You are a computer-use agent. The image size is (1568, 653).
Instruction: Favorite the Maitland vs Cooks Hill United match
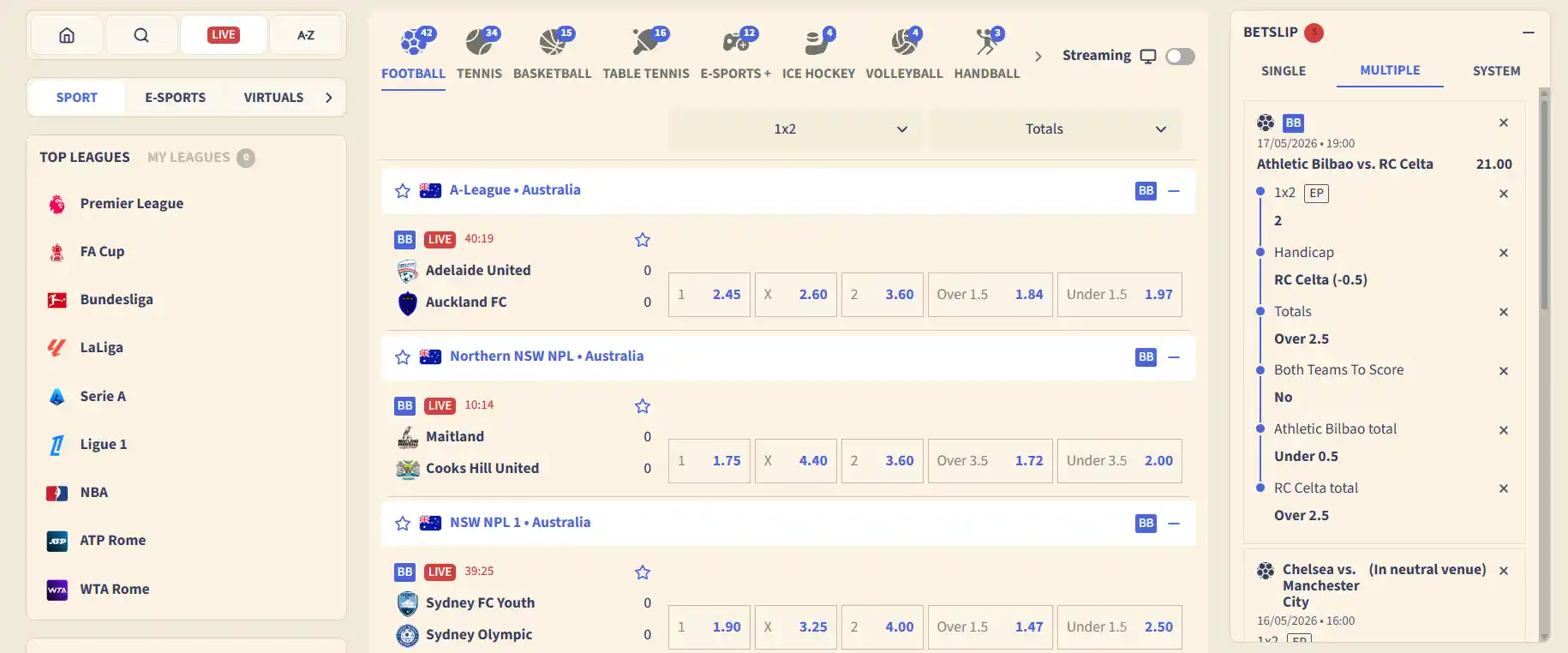(x=643, y=406)
